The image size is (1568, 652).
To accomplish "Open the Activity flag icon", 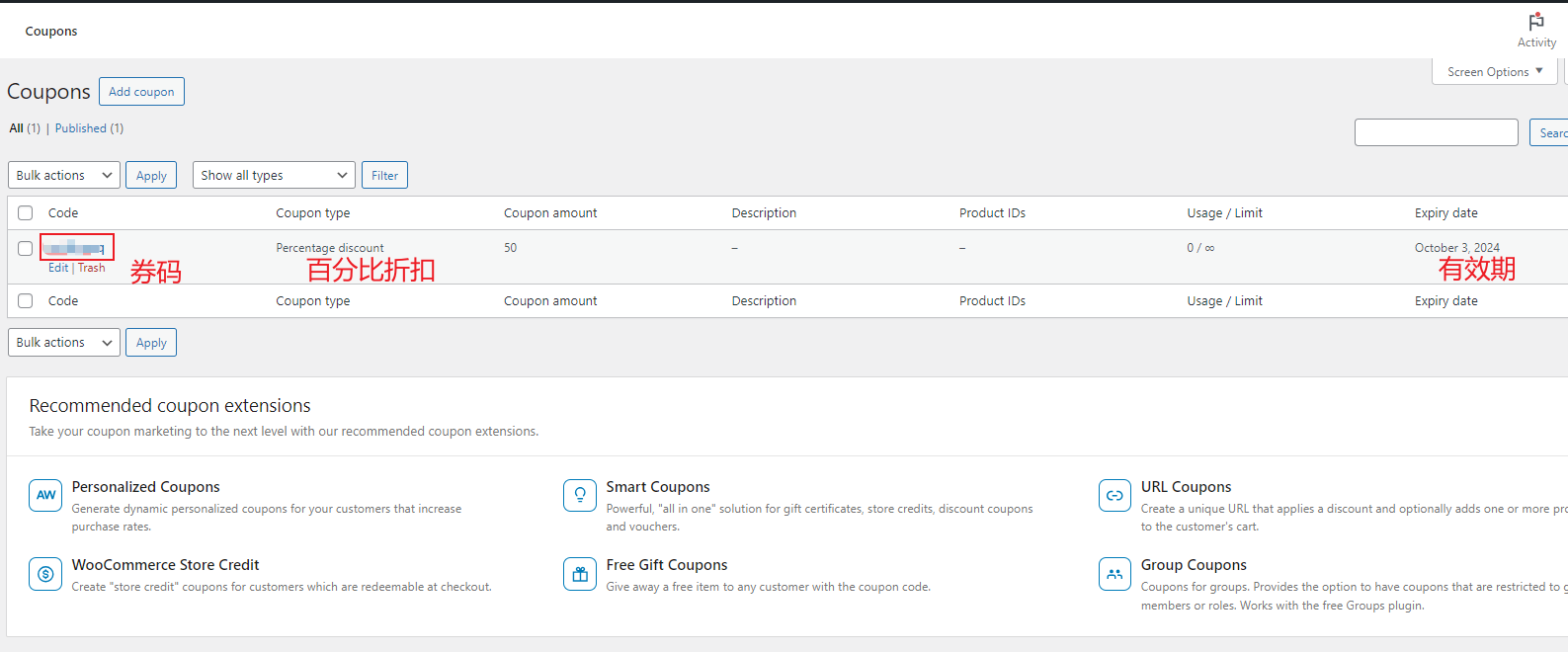I will [x=1535, y=23].
